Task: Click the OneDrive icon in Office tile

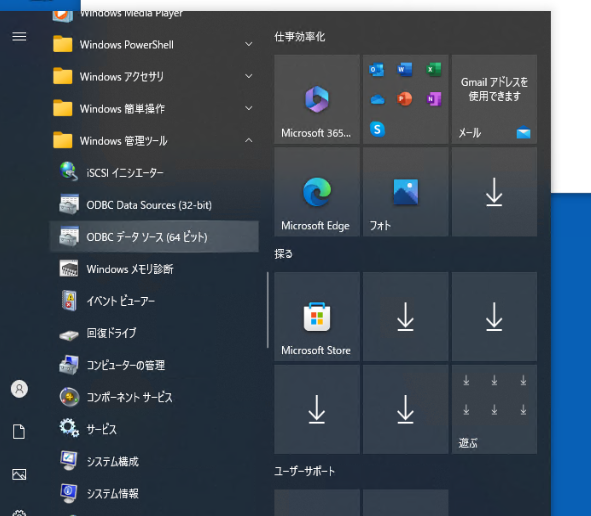Action: (377, 99)
